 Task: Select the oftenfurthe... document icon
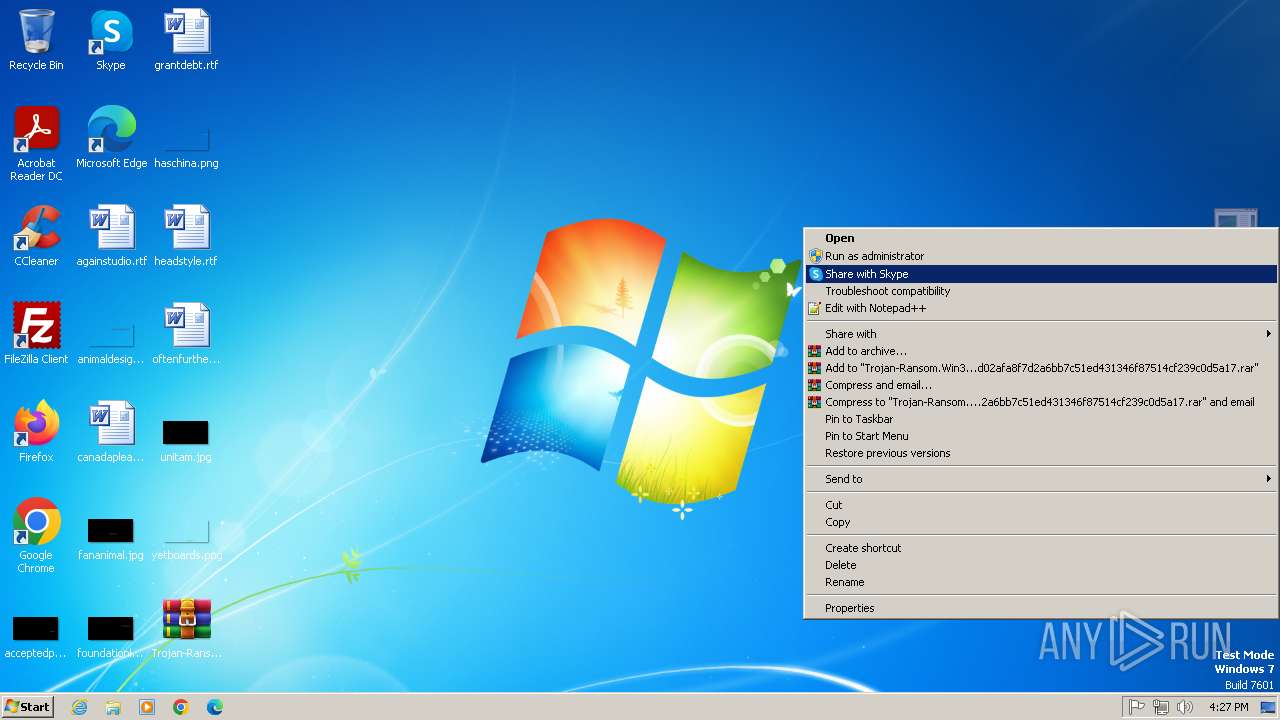186,334
